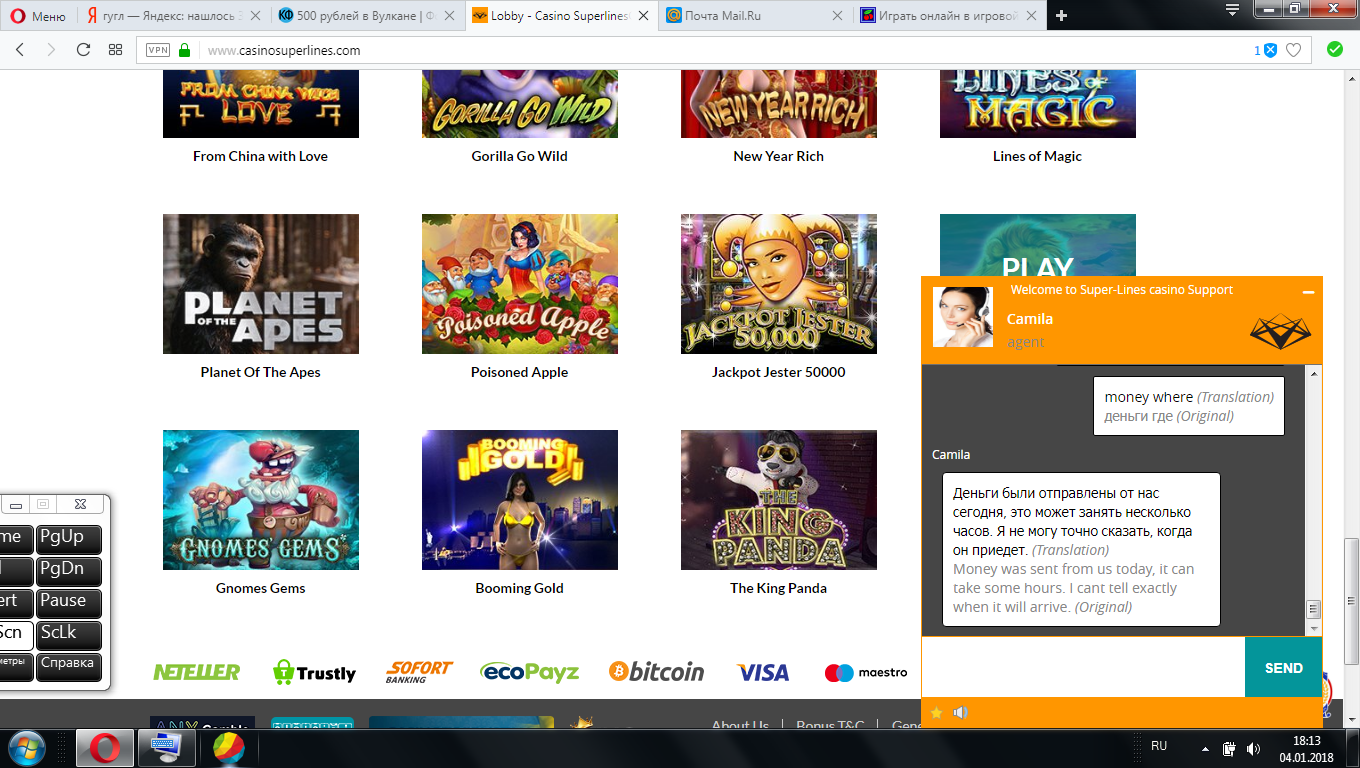Rate the chat with the star icon
1360x768 pixels.
click(x=937, y=713)
